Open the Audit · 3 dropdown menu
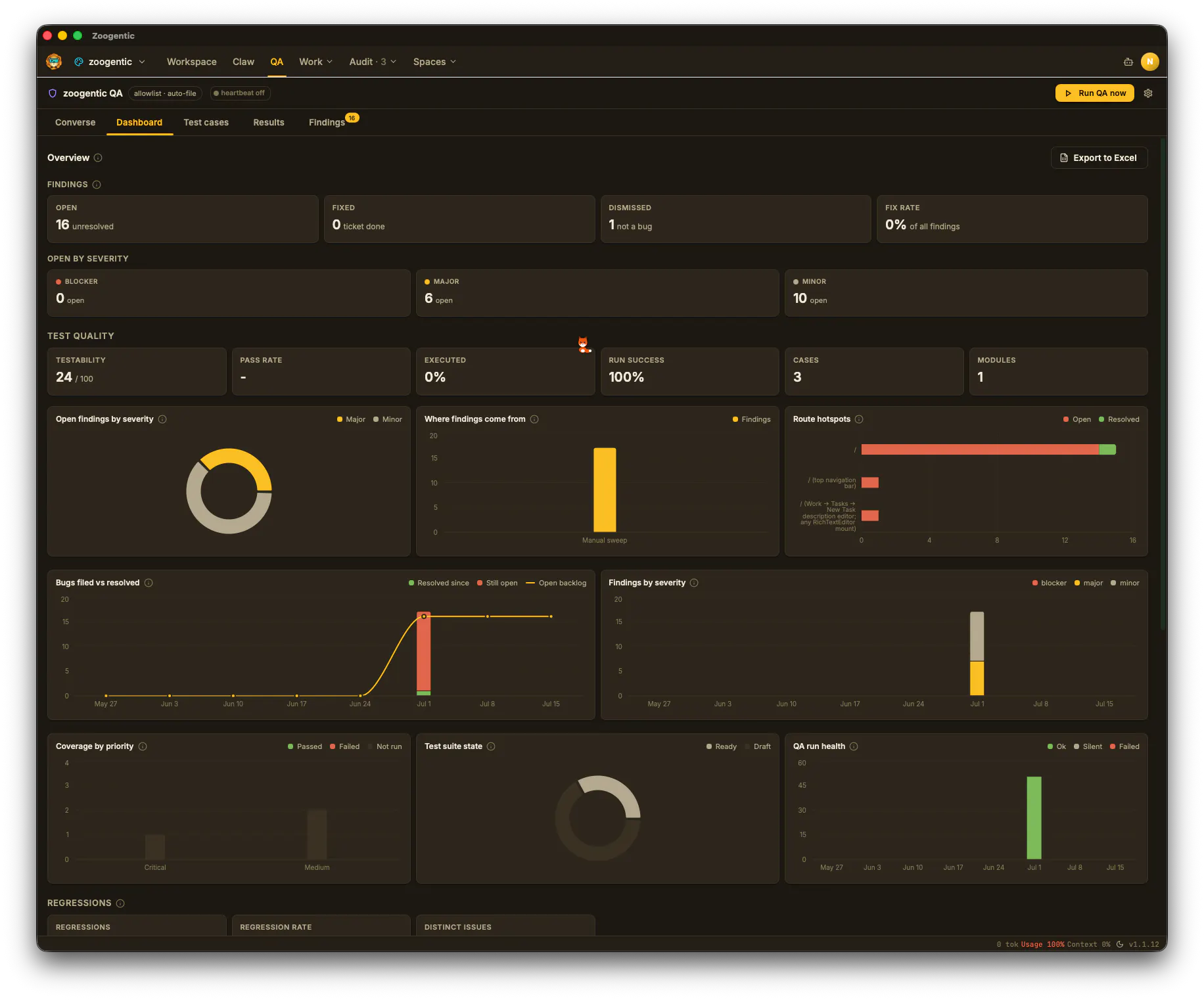 coord(373,62)
